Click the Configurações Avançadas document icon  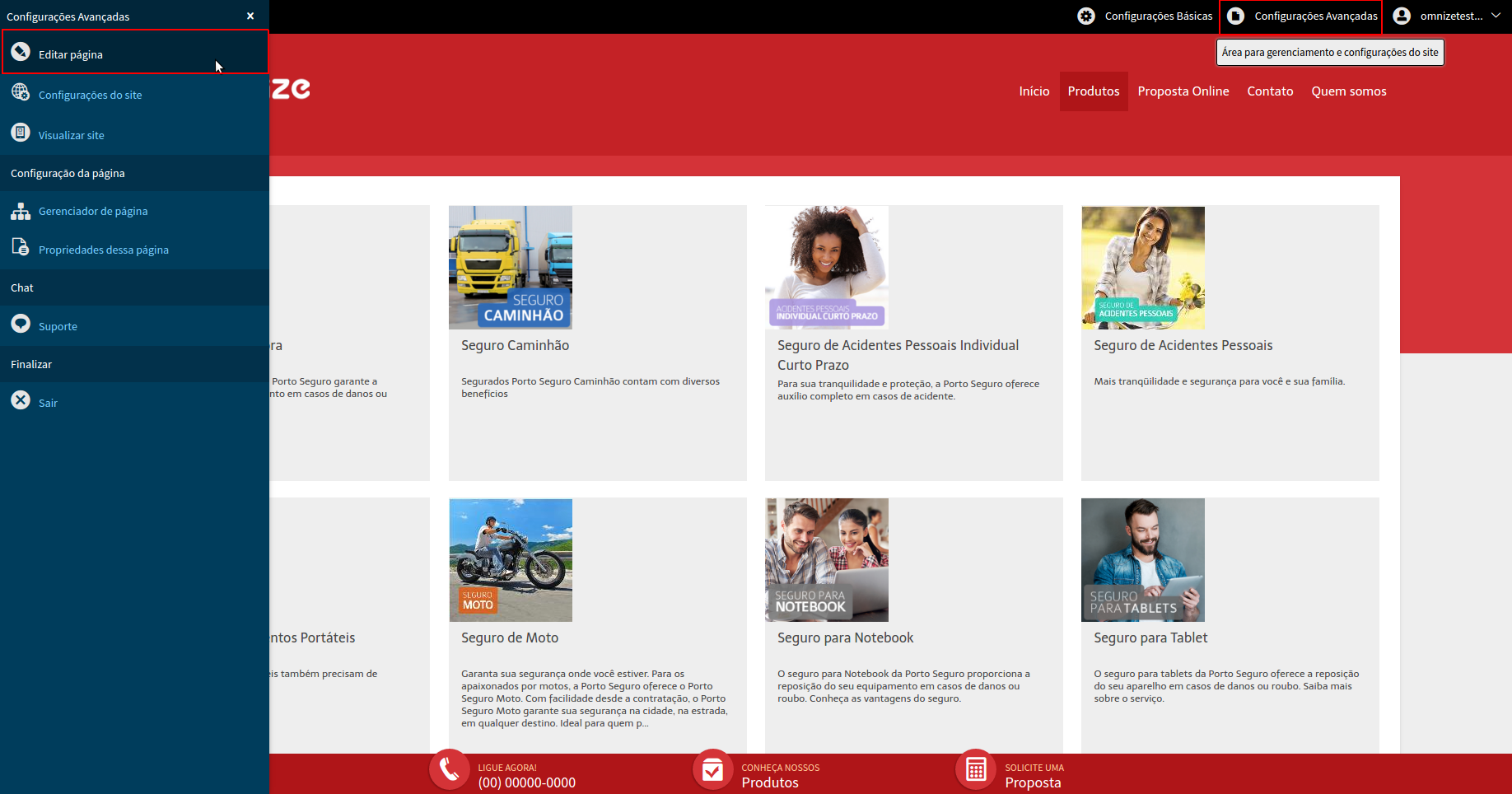click(1235, 16)
